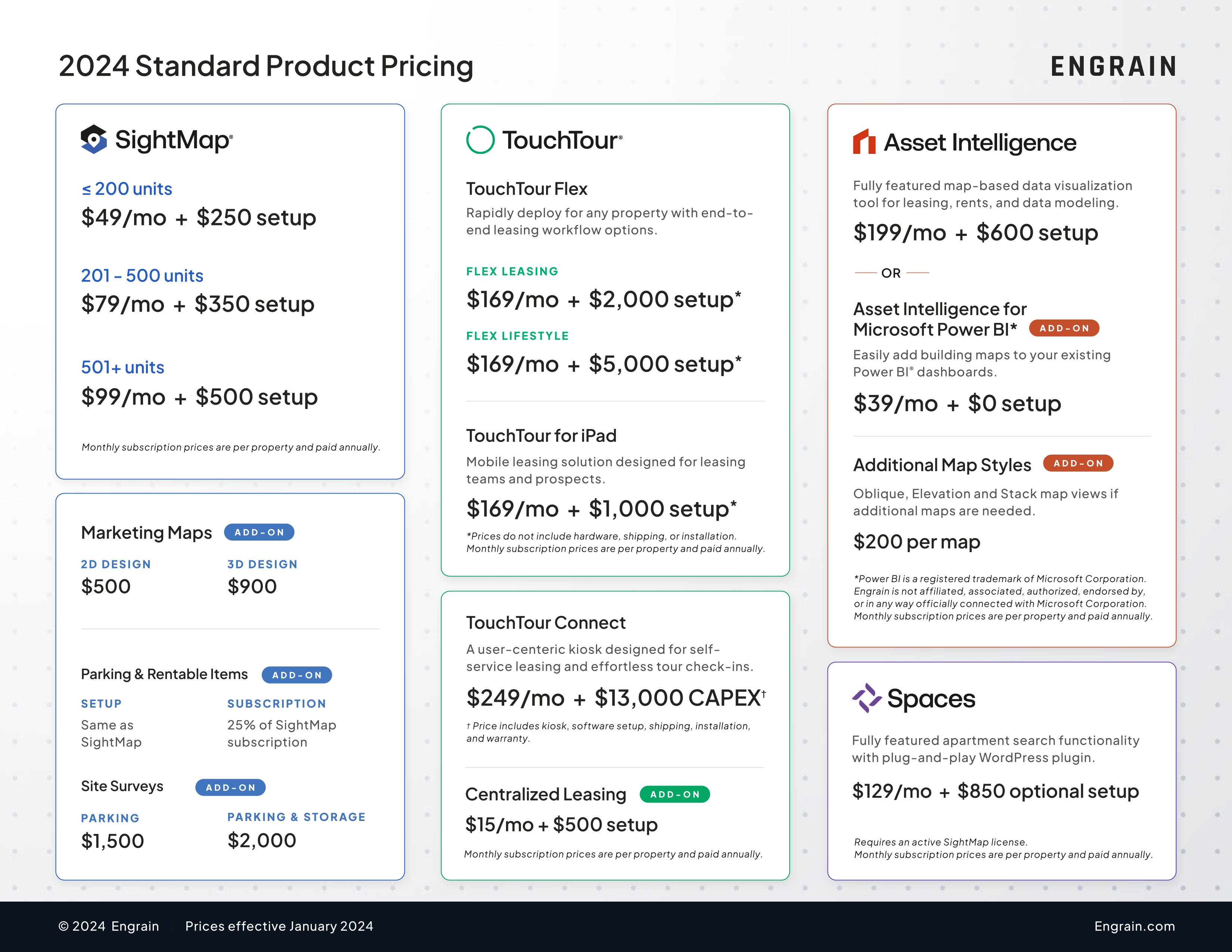Open the Engrain.com link in footer

click(1135, 926)
